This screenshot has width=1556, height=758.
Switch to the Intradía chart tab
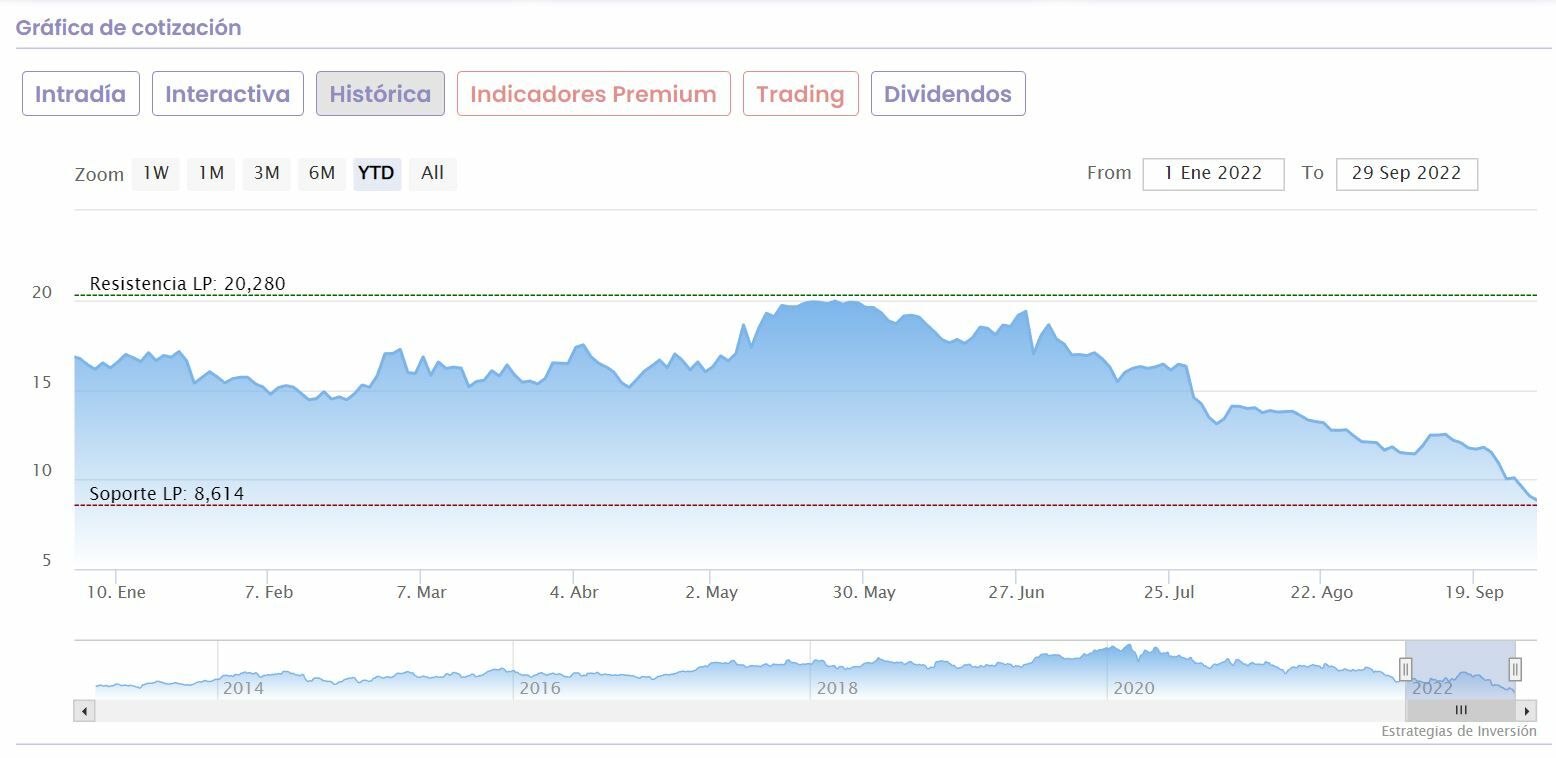point(80,94)
